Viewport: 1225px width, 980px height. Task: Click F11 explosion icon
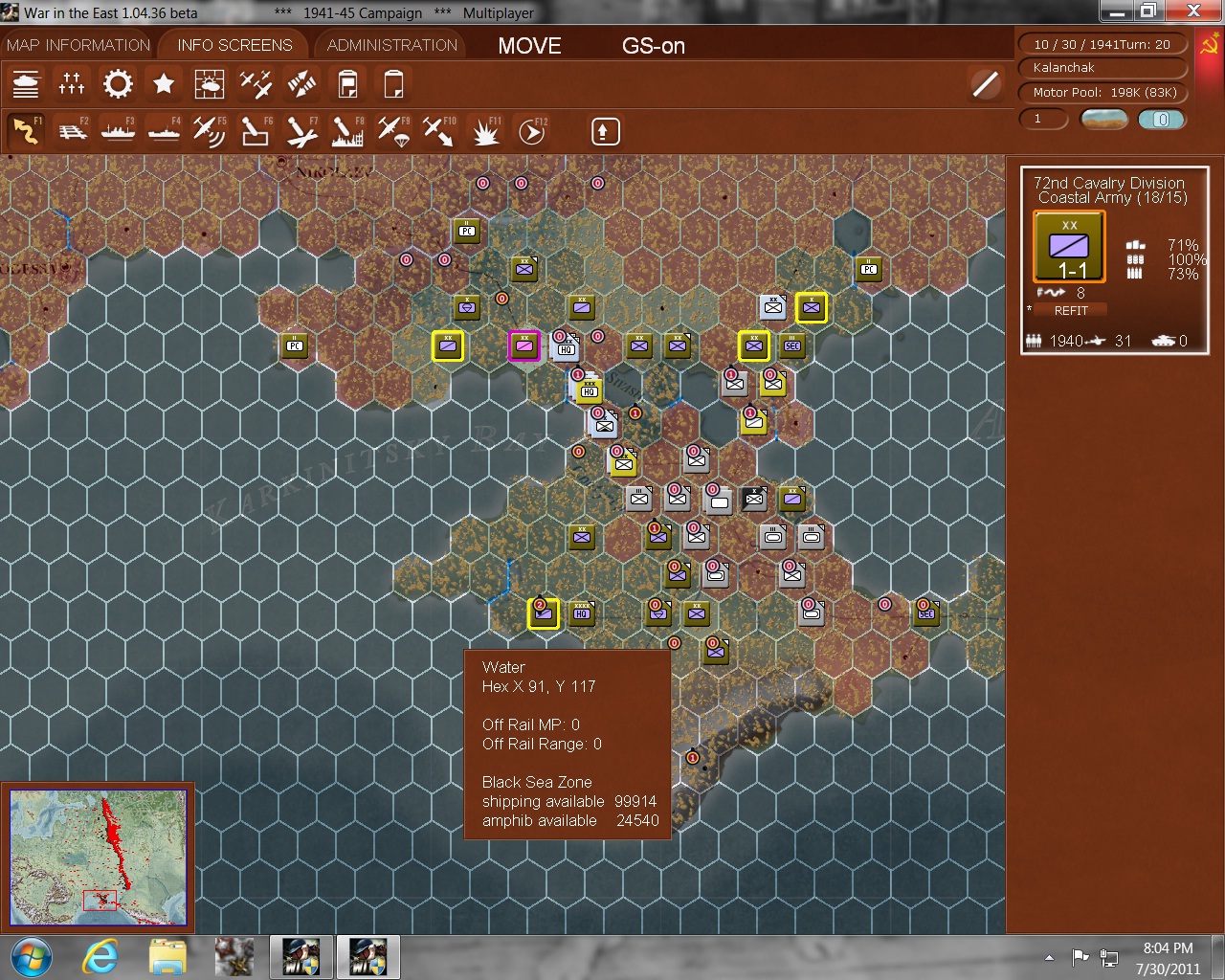click(486, 131)
